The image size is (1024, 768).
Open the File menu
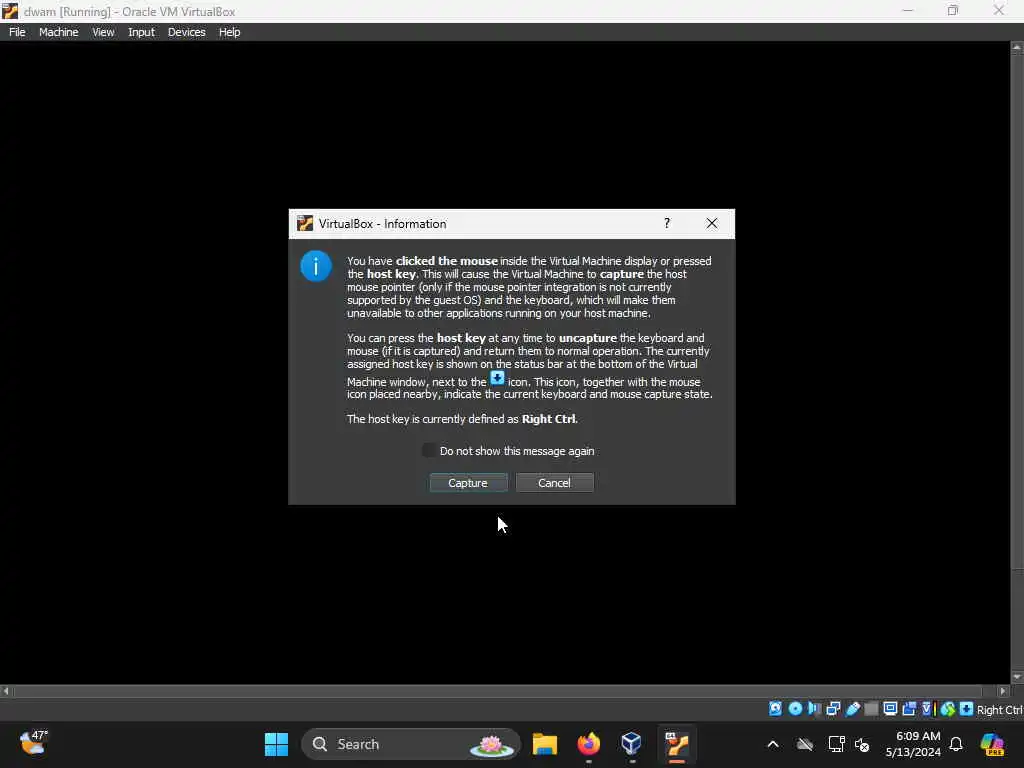tap(18, 32)
